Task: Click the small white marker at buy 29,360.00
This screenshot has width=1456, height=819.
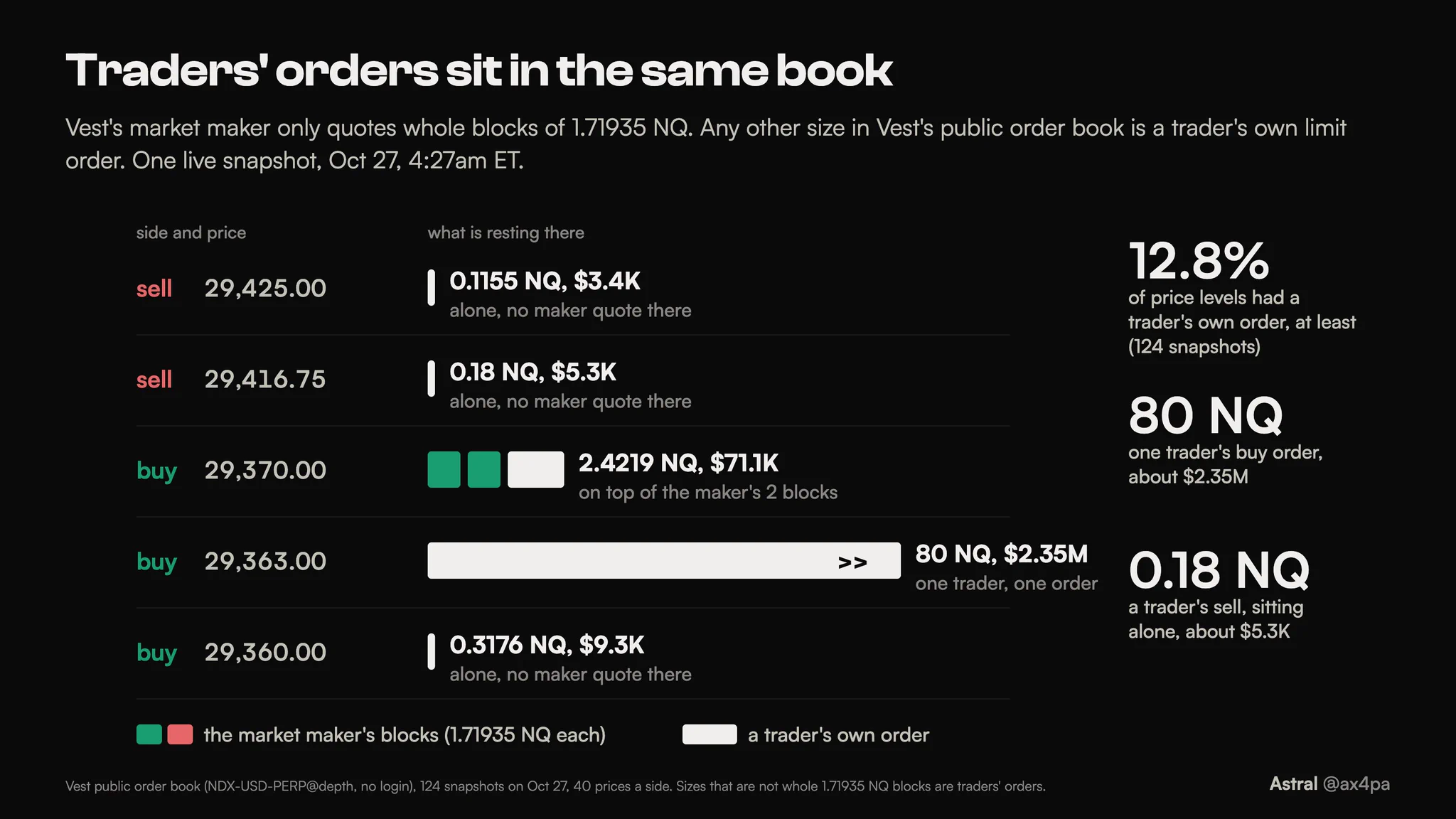Action: (x=431, y=652)
